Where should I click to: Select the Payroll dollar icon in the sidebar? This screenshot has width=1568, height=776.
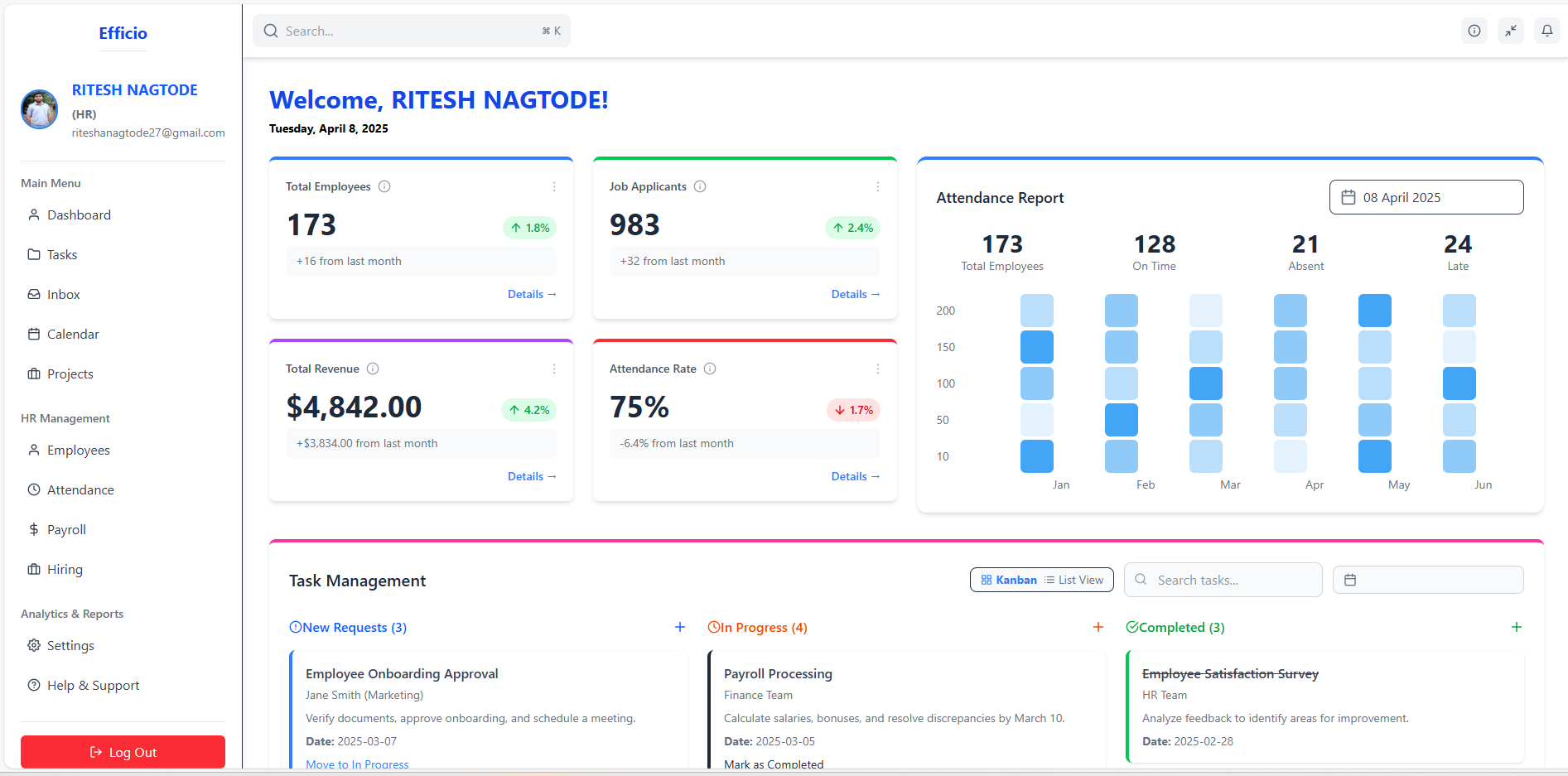(x=34, y=529)
